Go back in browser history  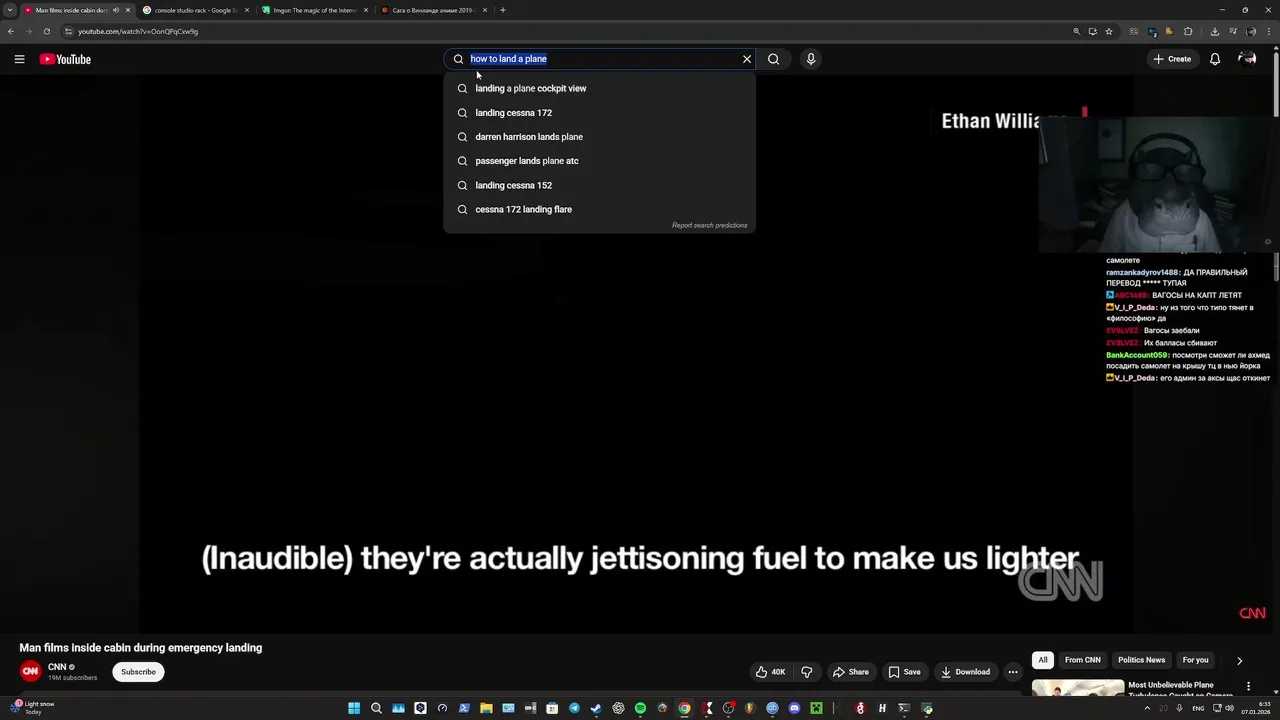[11, 31]
